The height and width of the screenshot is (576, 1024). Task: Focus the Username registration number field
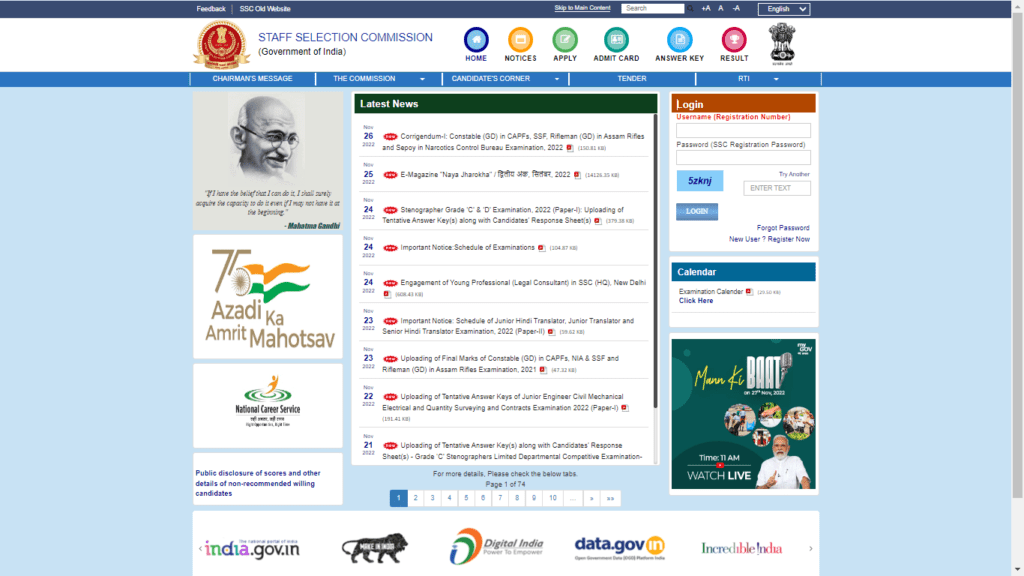pyautogui.click(x=743, y=130)
